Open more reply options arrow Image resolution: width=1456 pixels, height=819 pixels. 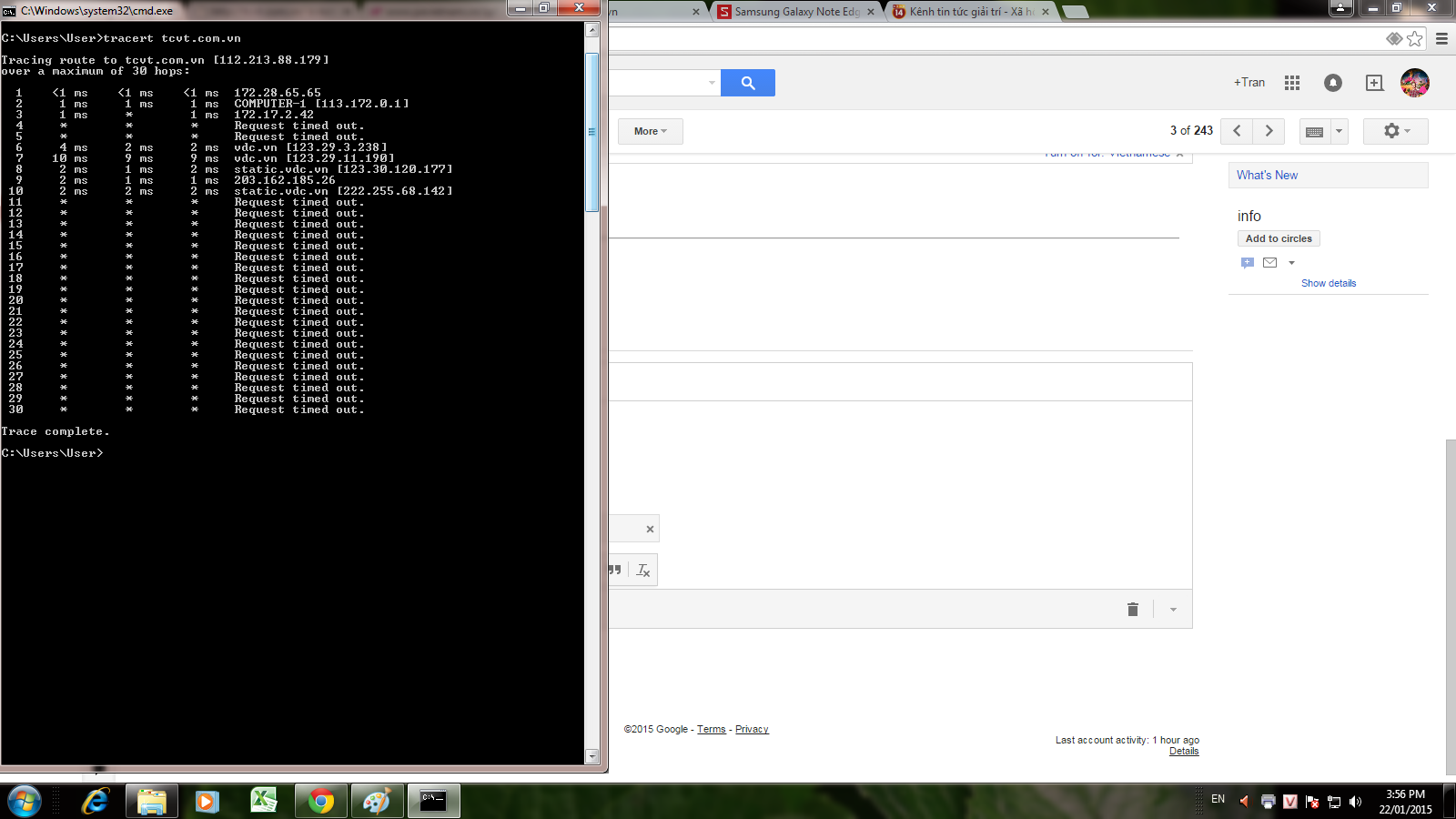(x=1173, y=610)
